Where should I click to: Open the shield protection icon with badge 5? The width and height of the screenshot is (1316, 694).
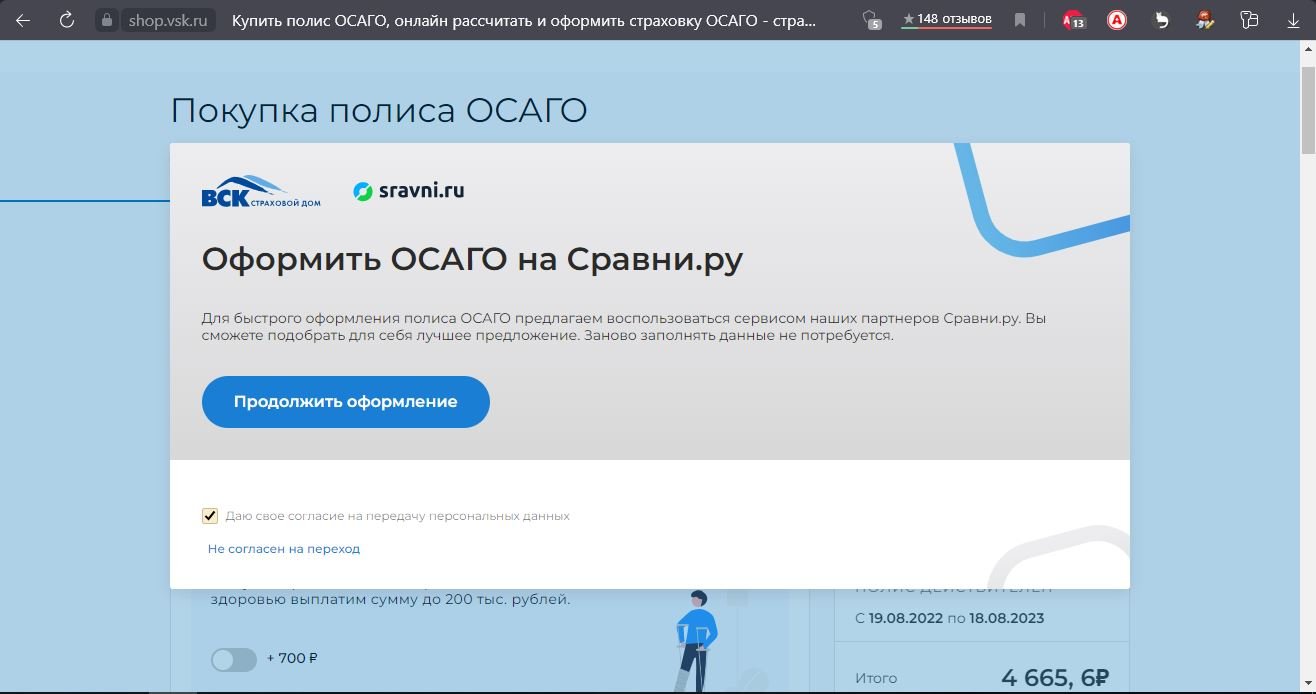coord(871,20)
